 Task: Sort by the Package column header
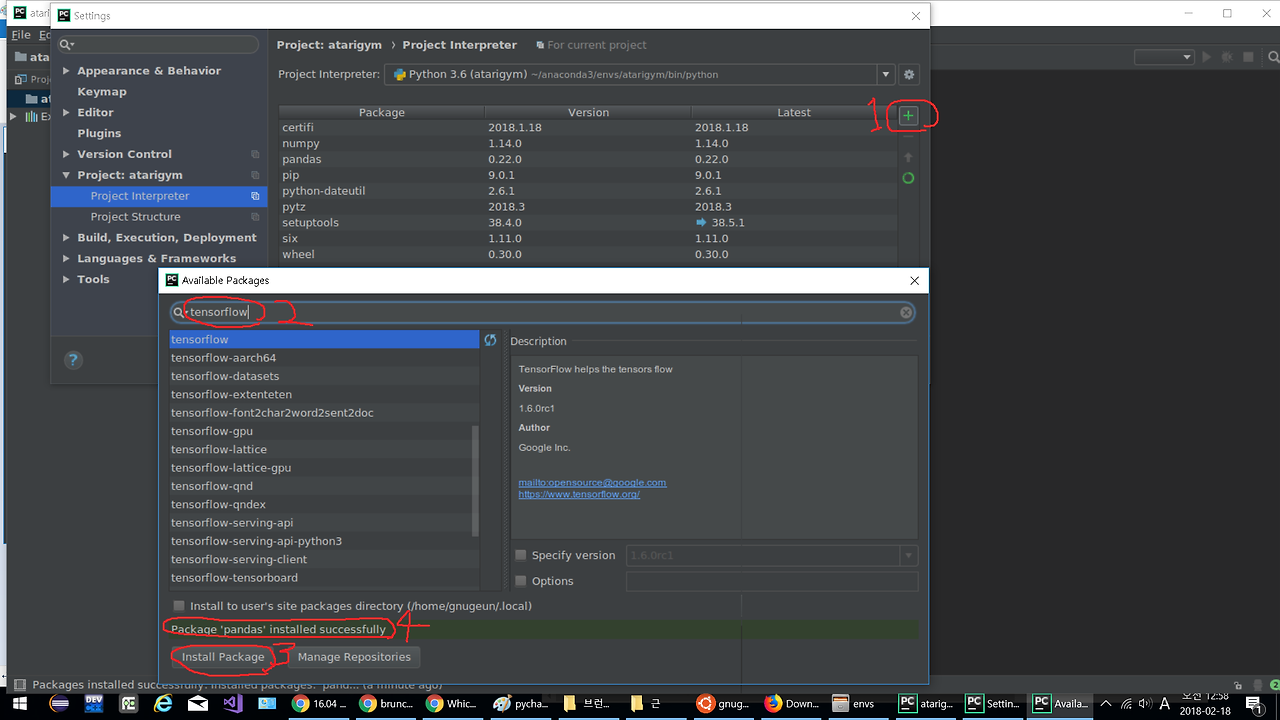(382, 113)
